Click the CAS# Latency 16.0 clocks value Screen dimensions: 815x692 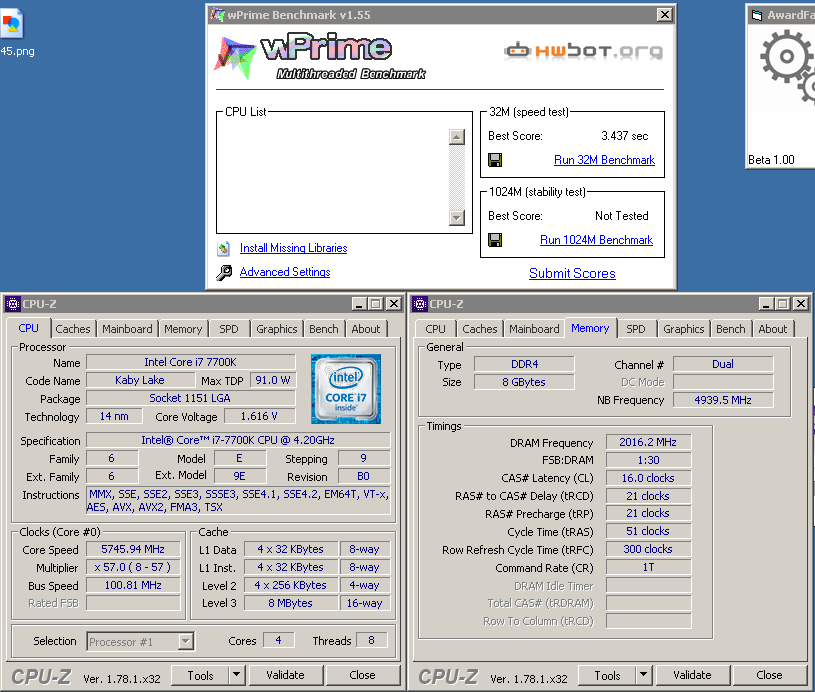pyautogui.click(x=648, y=478)
